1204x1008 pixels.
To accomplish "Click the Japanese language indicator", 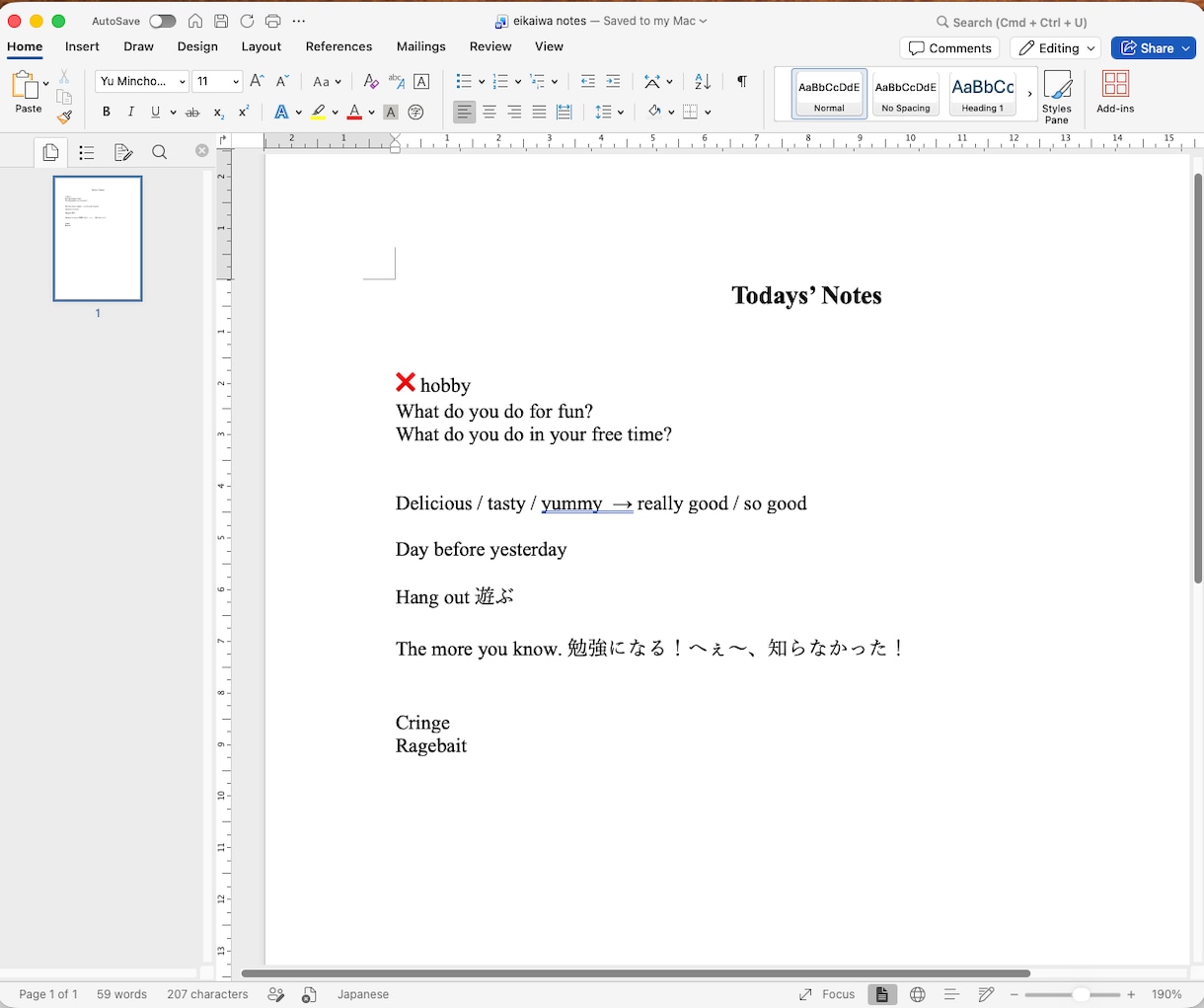I will [x=363, y=994].
